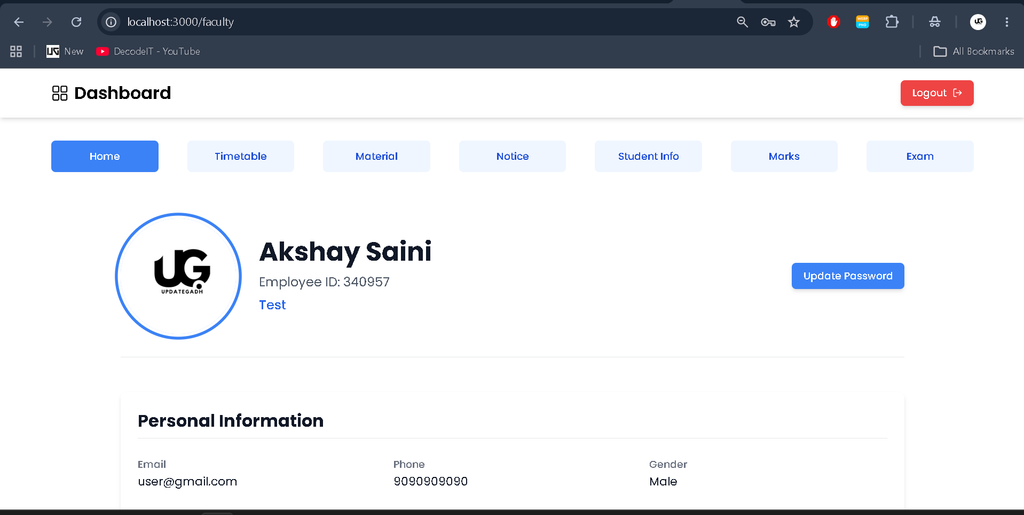
Task: Open the red hand ad-blocker extension
Action: pos(833,22)
